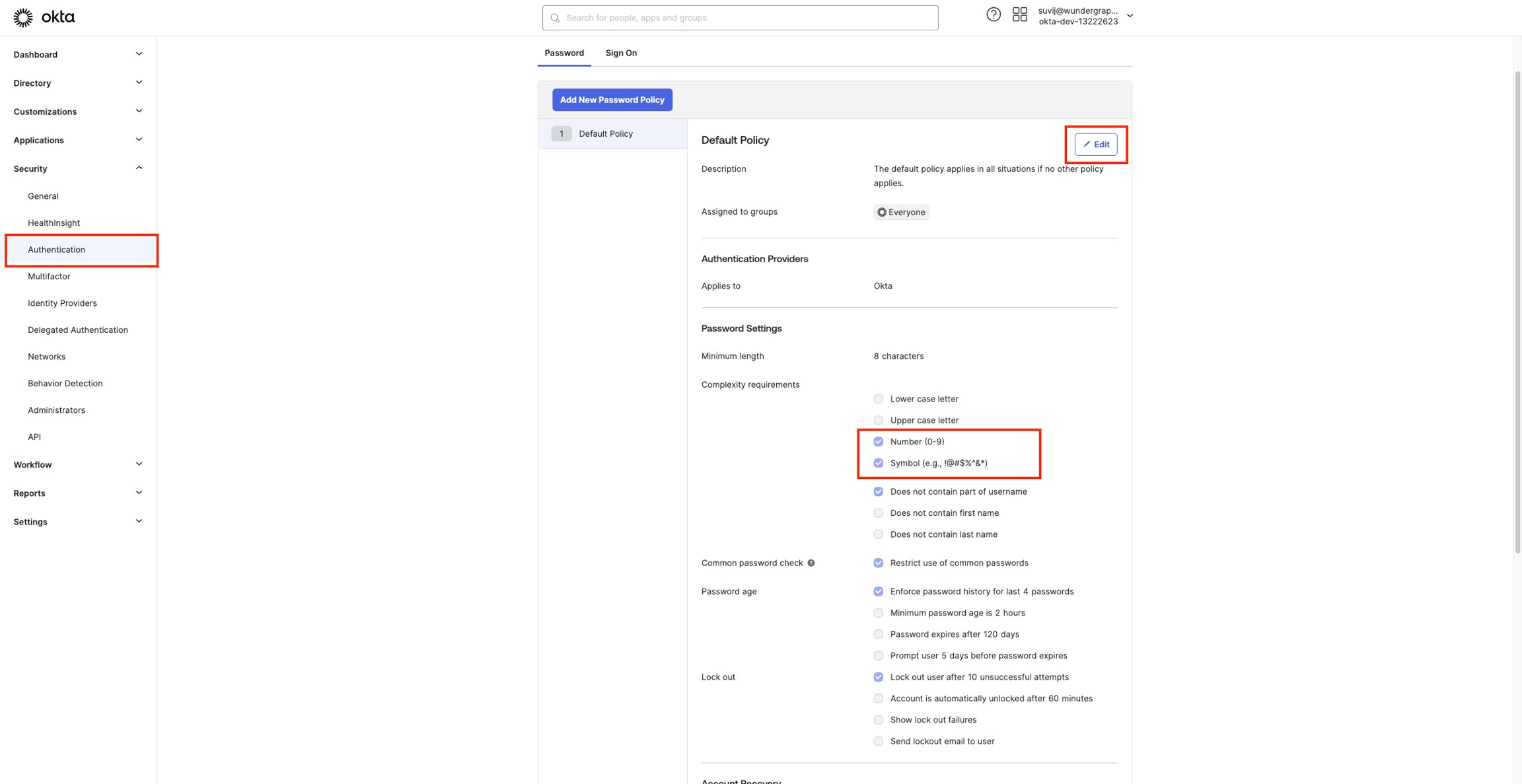Click the Add New Password Policy button
The height and width of the screenshot is (784, 1522).
[x=612, y=99]
